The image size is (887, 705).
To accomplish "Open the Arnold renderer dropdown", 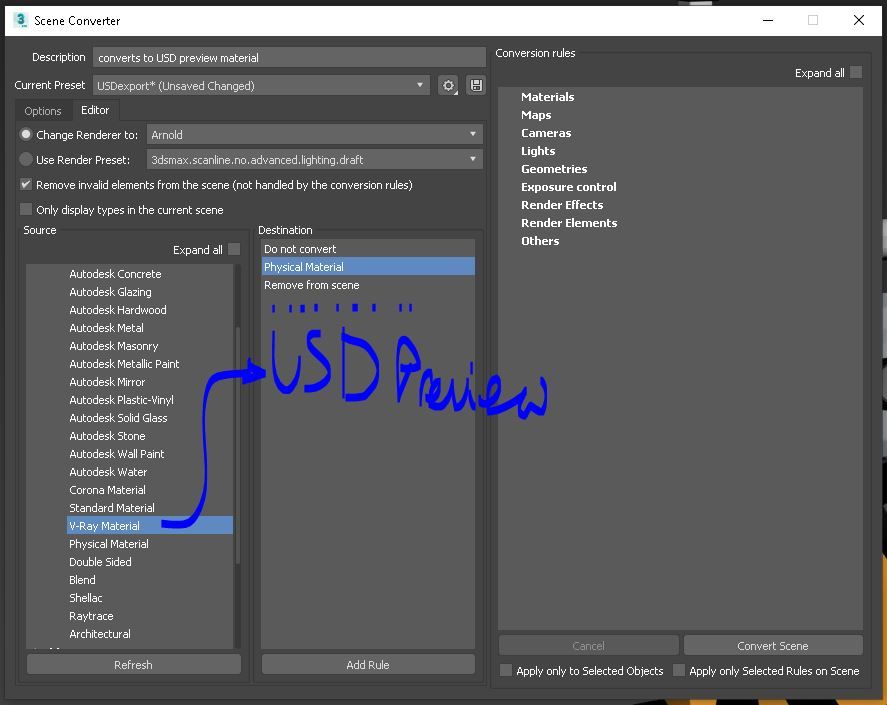I will click(315, 135).
